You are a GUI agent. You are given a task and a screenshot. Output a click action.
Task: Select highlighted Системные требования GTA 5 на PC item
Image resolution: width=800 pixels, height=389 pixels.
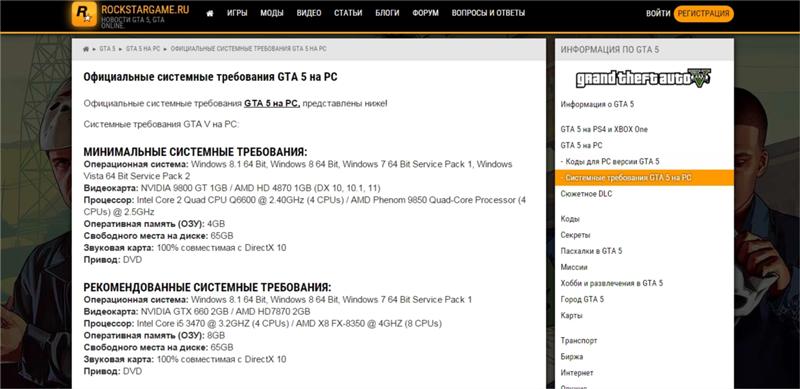point(644,178)
